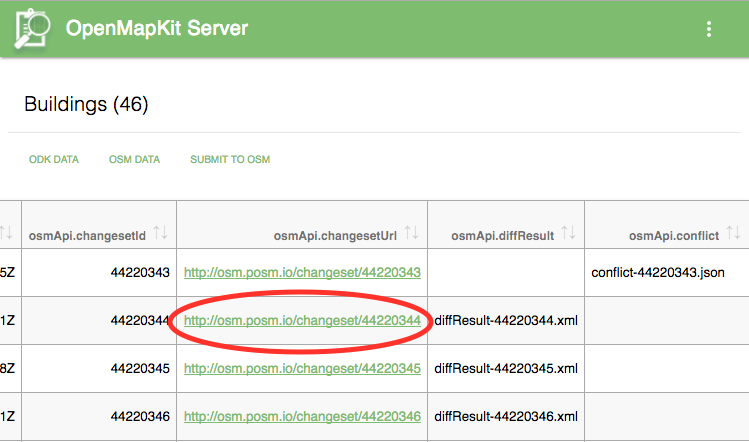Click sort arrows of the cut-off leftmost column
This screenshot has width=749, height=442.
click(x=6, y=233)
